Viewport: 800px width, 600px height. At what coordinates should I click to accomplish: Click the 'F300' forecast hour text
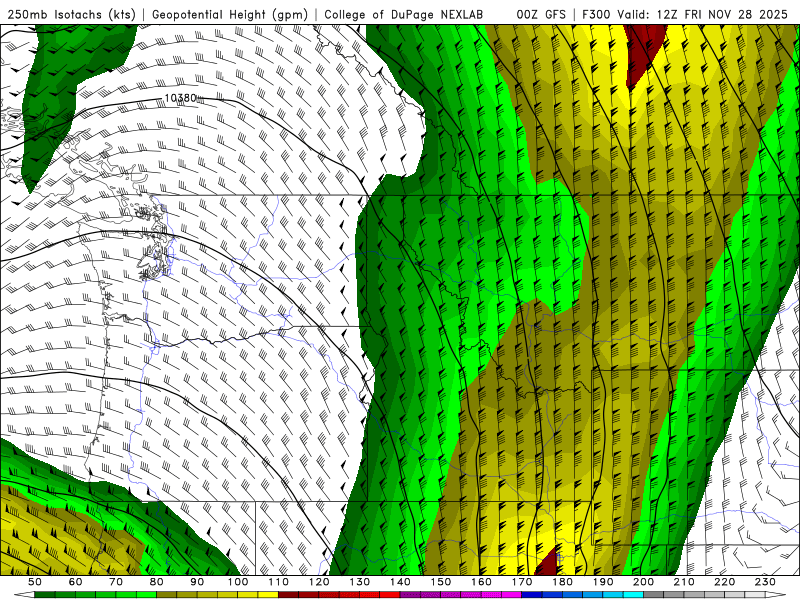coord(596,14)
